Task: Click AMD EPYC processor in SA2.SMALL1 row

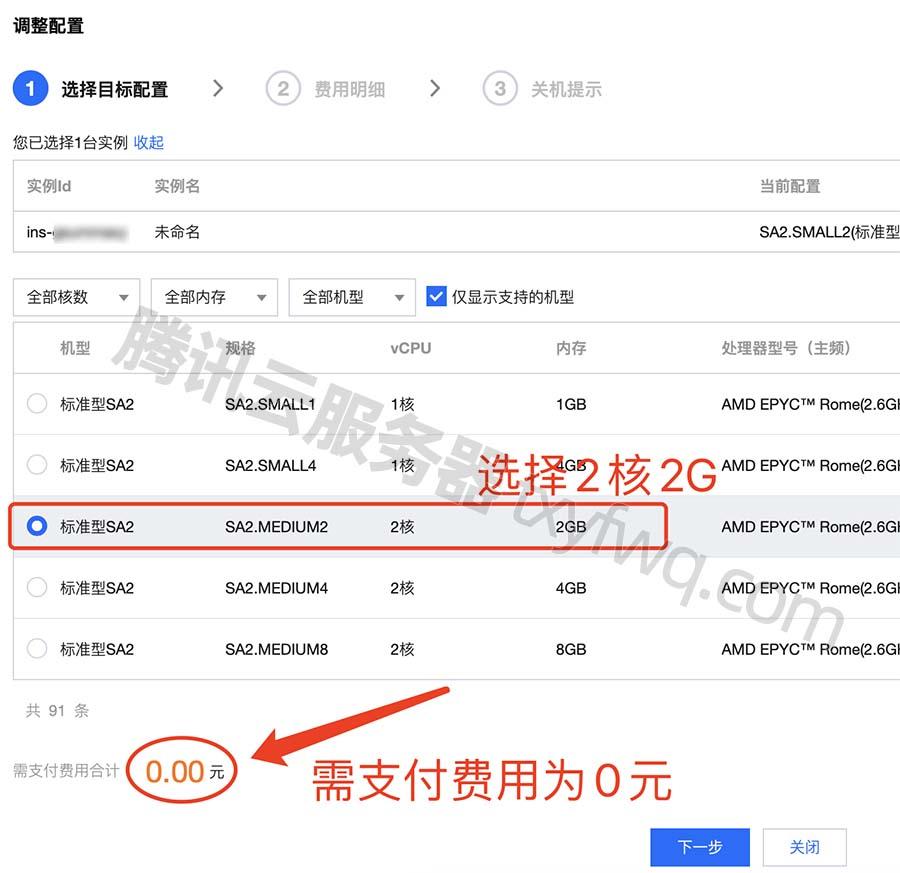Action: tap(810, 404)
